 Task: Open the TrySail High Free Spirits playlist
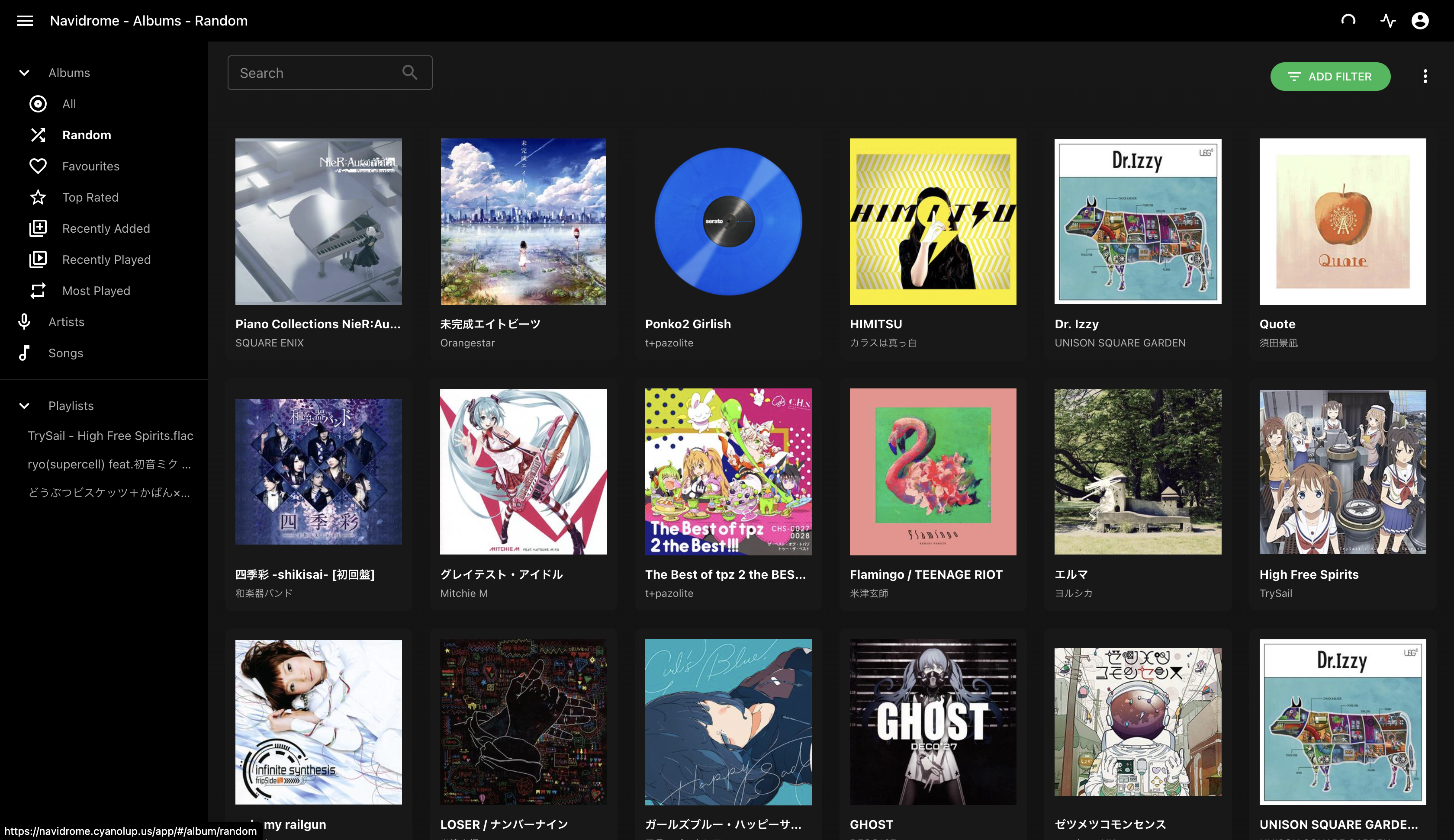(110, 436)
